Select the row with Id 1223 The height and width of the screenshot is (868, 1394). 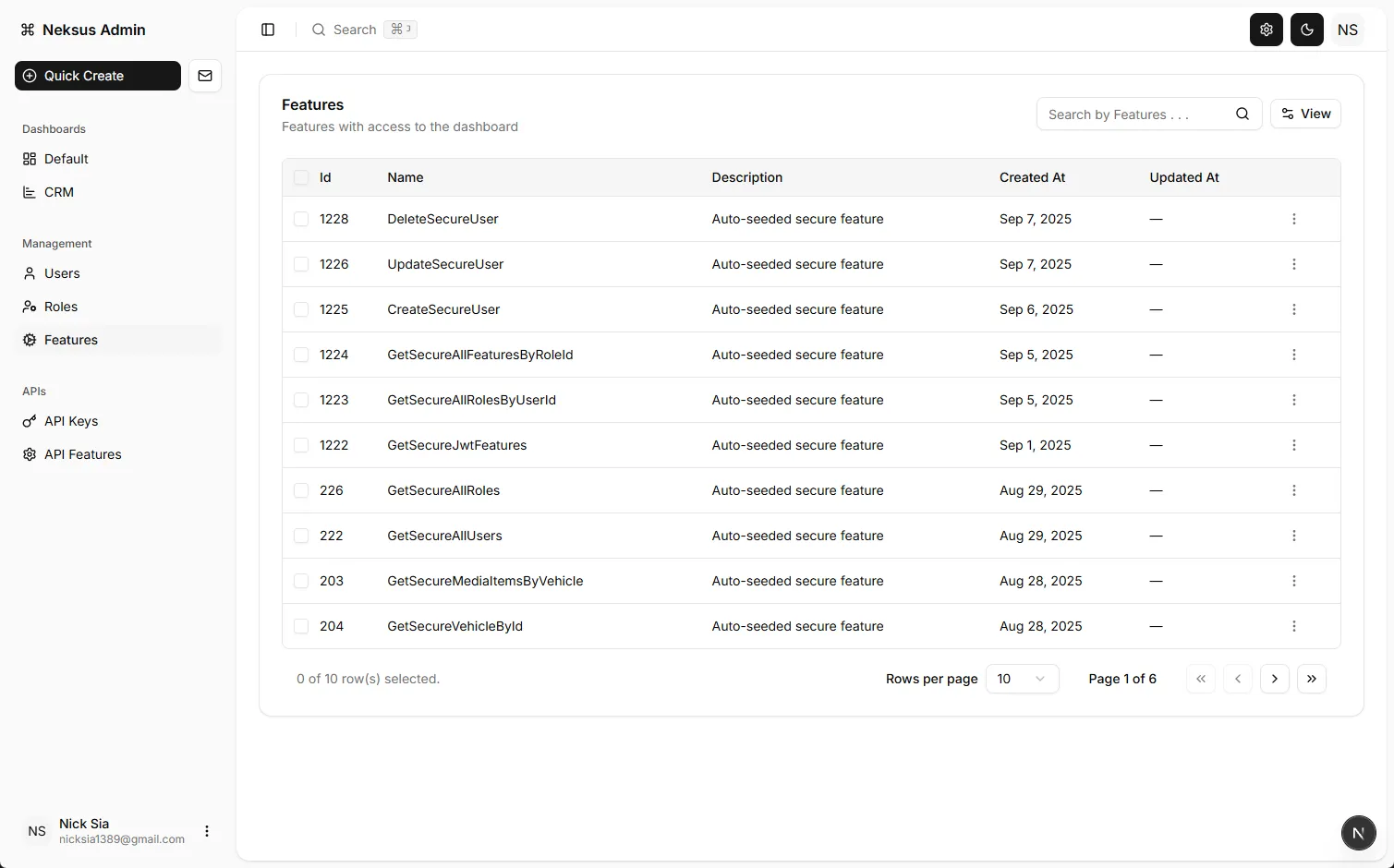301,400
